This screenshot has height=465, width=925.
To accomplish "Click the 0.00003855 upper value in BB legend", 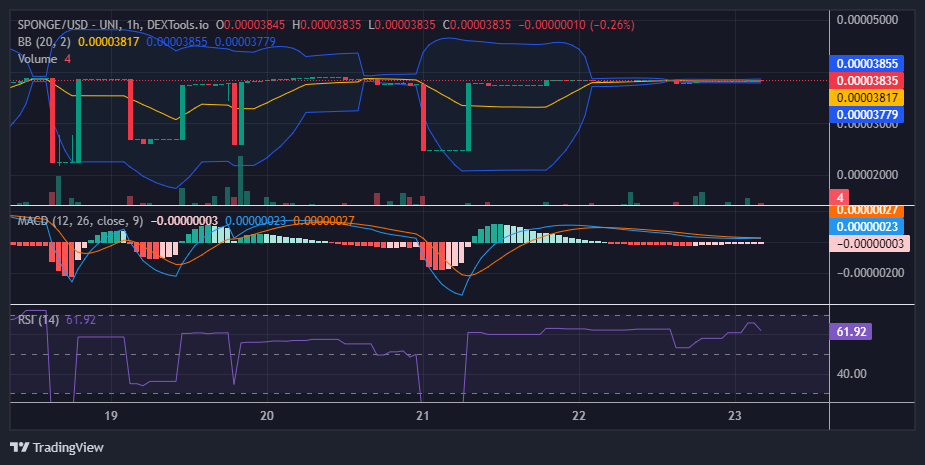I will (x=177, y=42).
